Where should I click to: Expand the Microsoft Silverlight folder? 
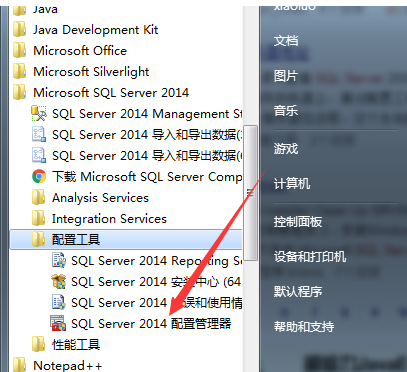point(91,72)
